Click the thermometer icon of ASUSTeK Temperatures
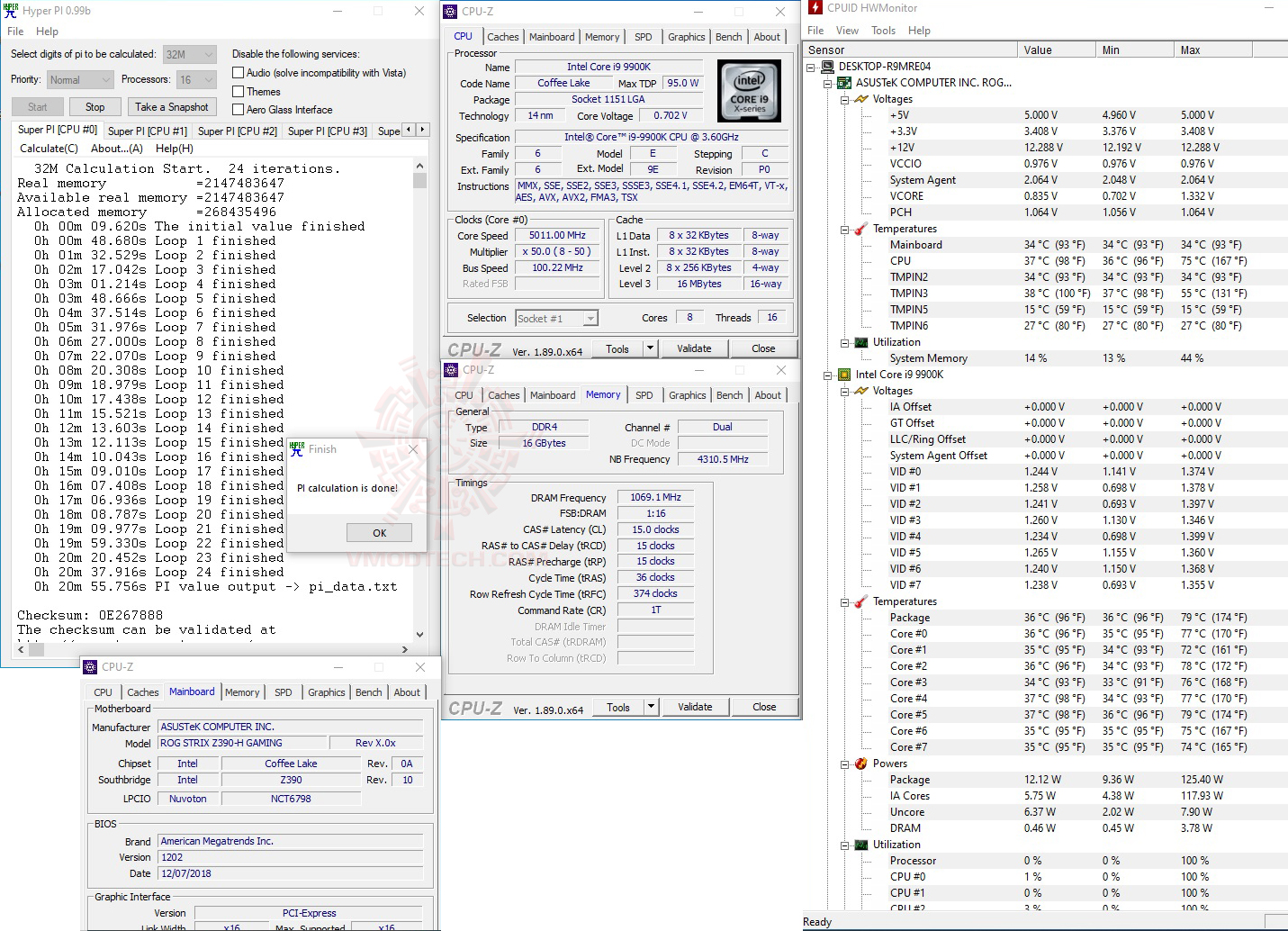 (861, 229)
